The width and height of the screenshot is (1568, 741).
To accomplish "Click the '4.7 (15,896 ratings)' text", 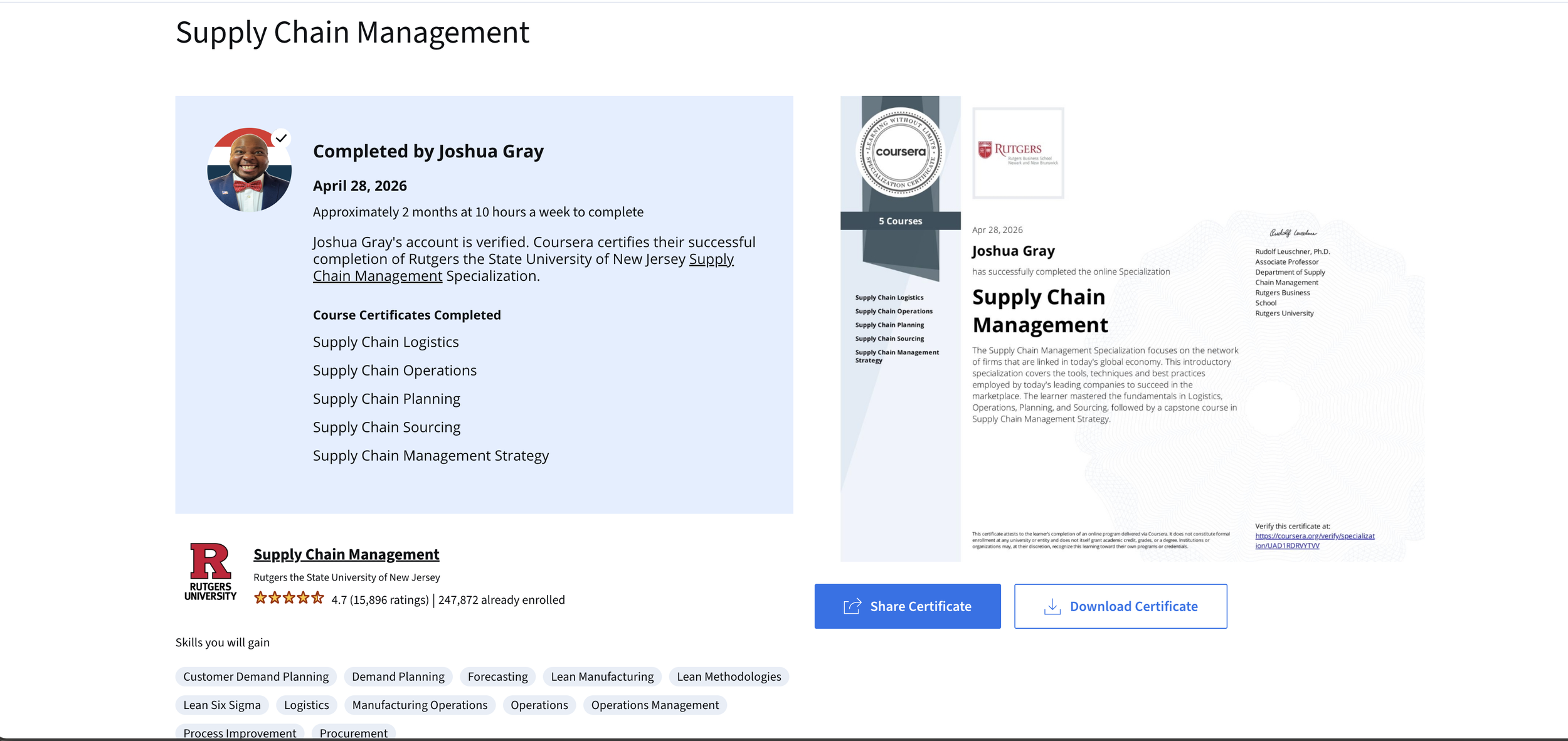I will 380,600.
